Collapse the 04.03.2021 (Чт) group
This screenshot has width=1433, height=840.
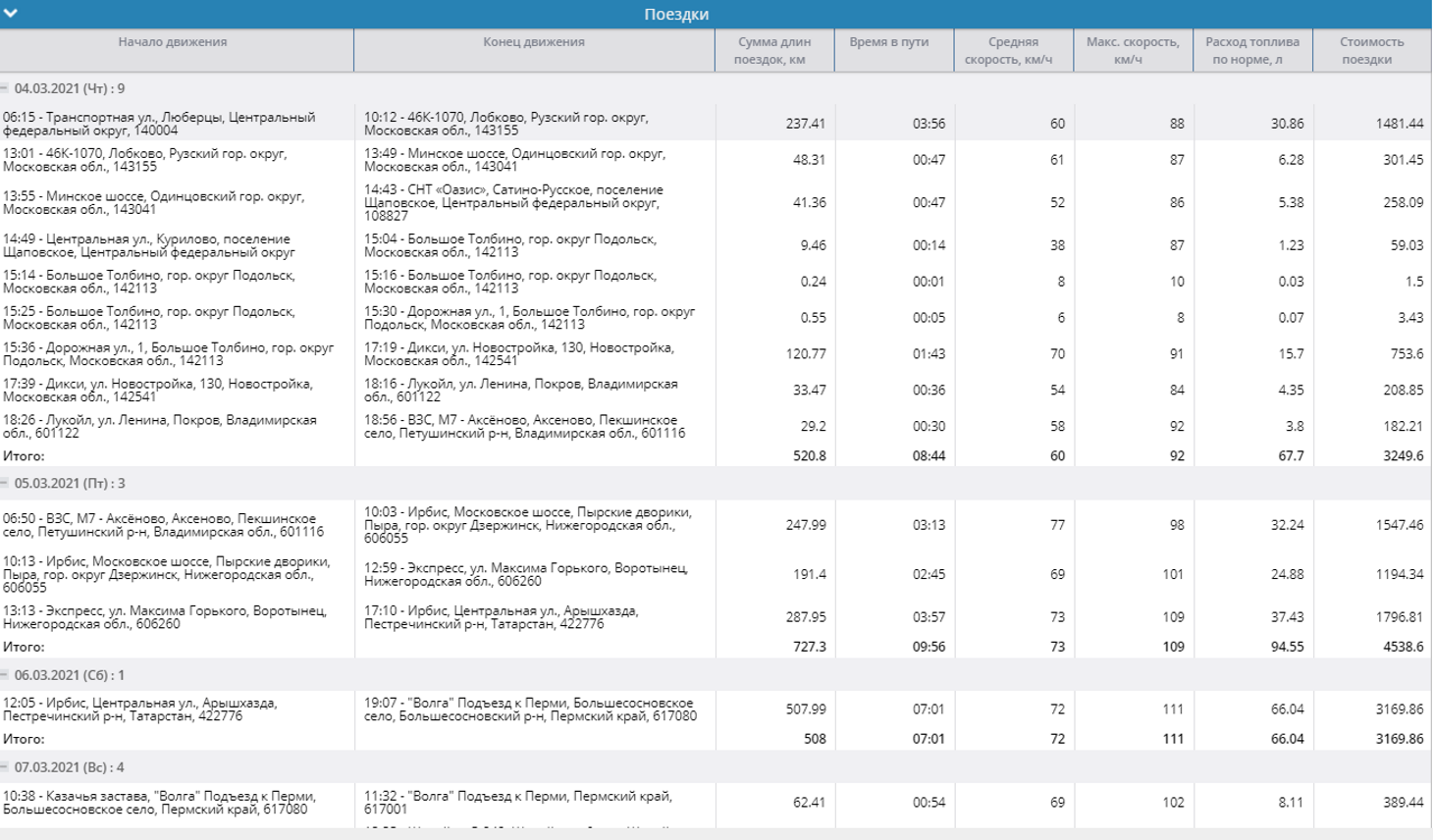coord(5,88)
